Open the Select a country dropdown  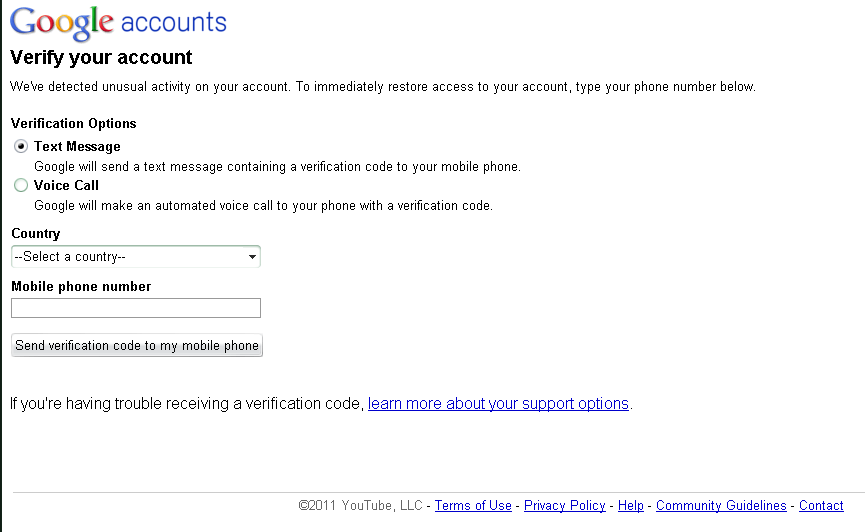[136, 257]
